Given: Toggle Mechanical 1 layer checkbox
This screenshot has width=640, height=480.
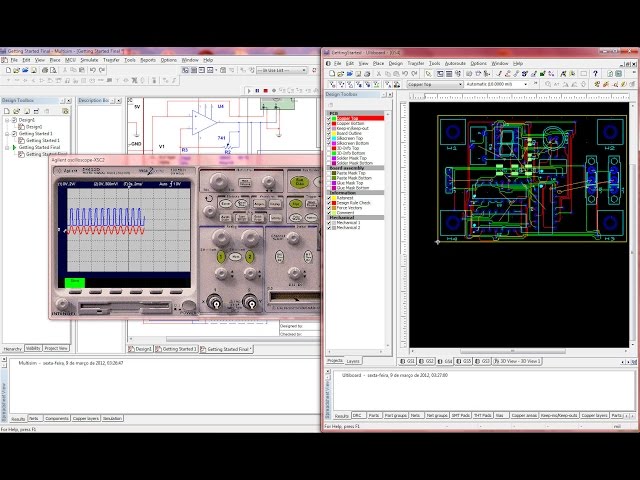Looking at the screenshot, I should 329,223.
